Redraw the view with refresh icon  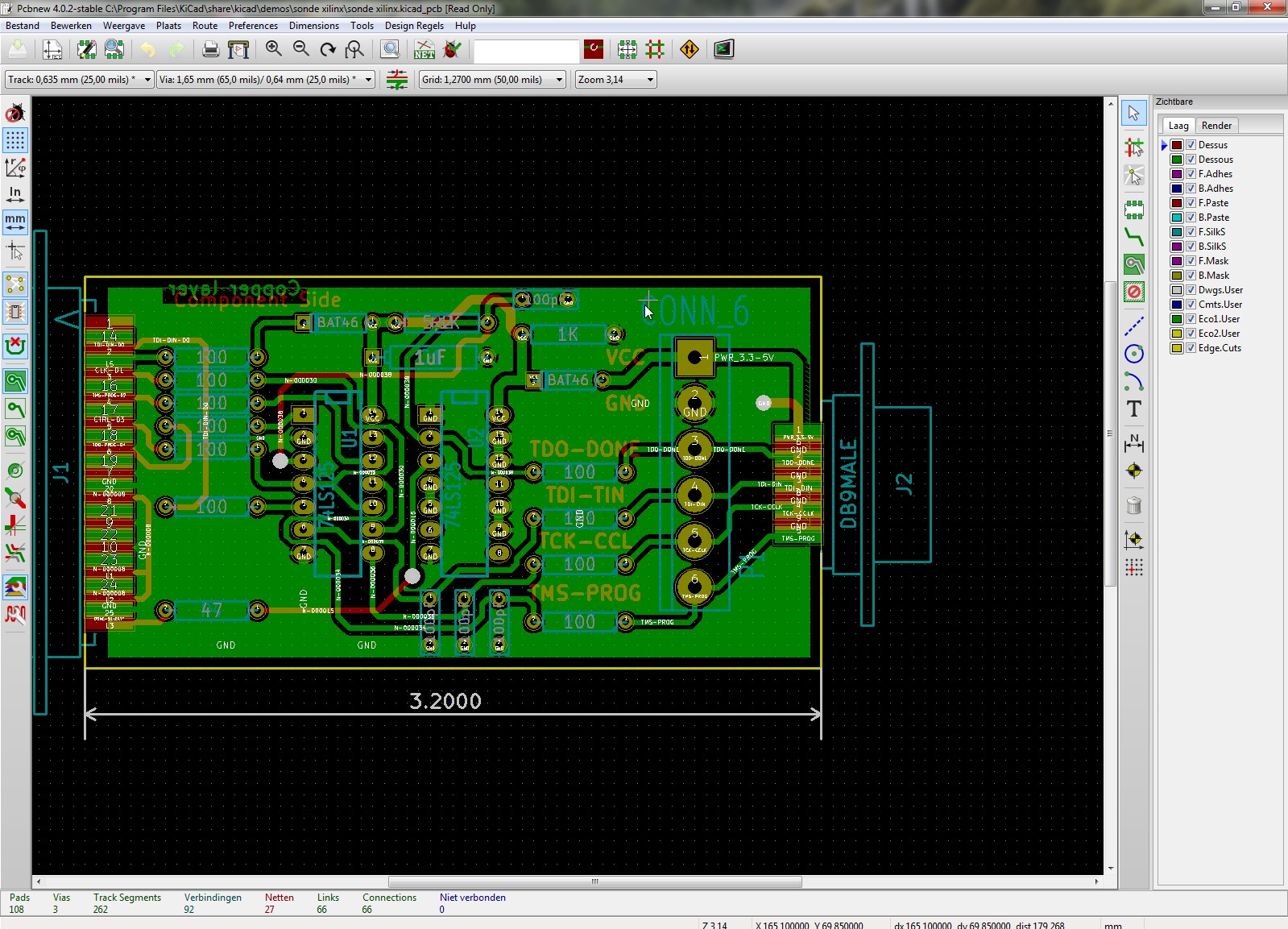coord(328,50)
